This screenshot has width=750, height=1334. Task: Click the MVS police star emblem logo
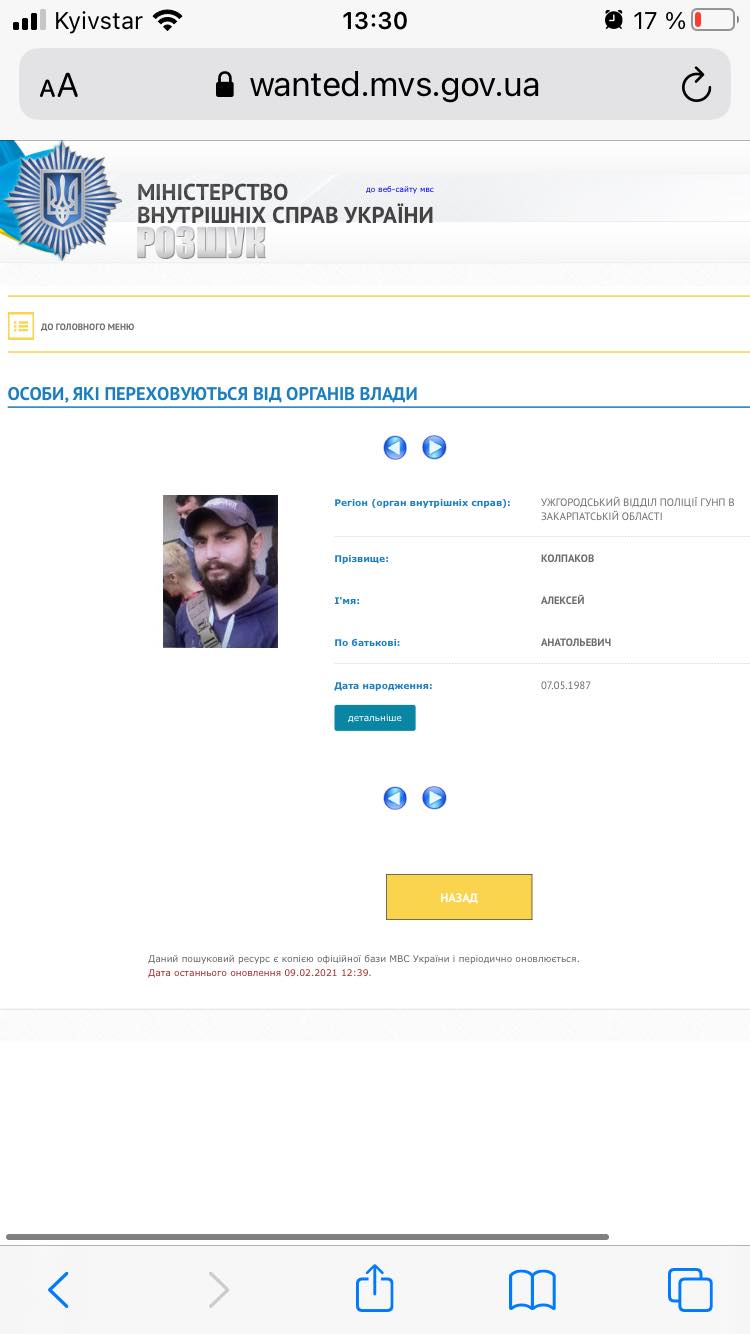point(62,200)
